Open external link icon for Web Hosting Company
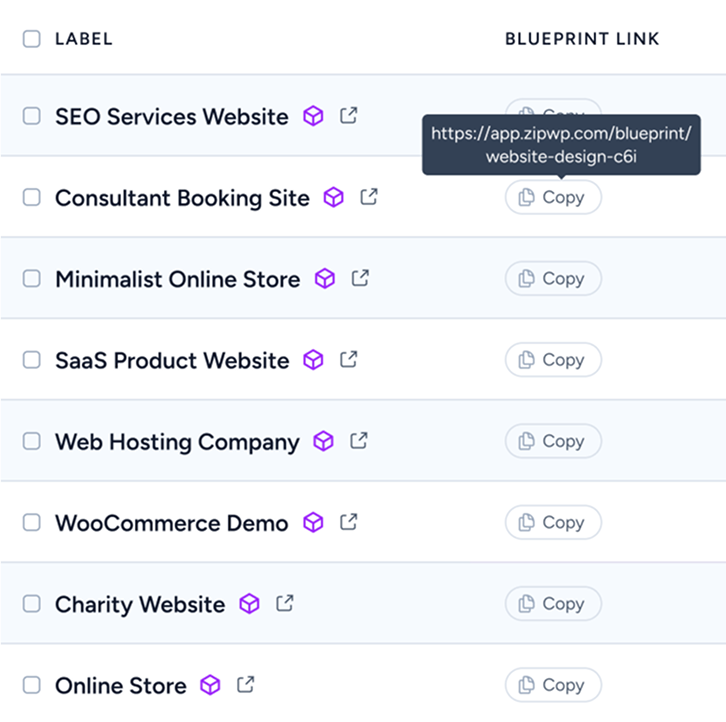Viewport: 726px width, 722px height. [358, 441]
